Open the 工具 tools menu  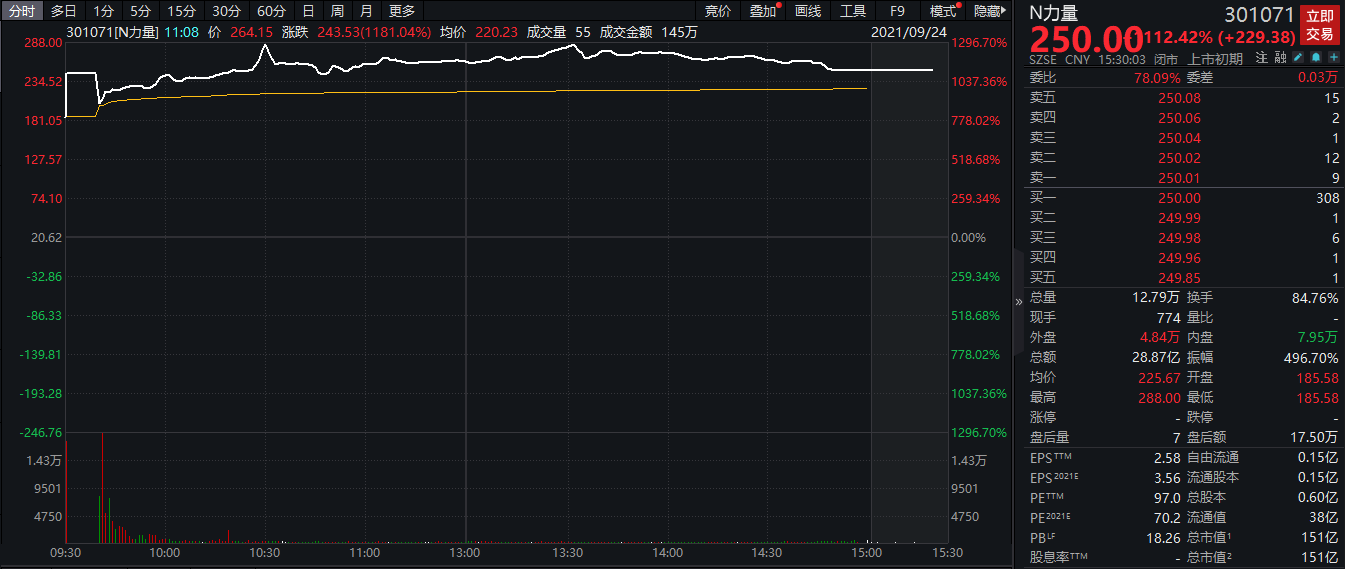[x=853, y=11]
